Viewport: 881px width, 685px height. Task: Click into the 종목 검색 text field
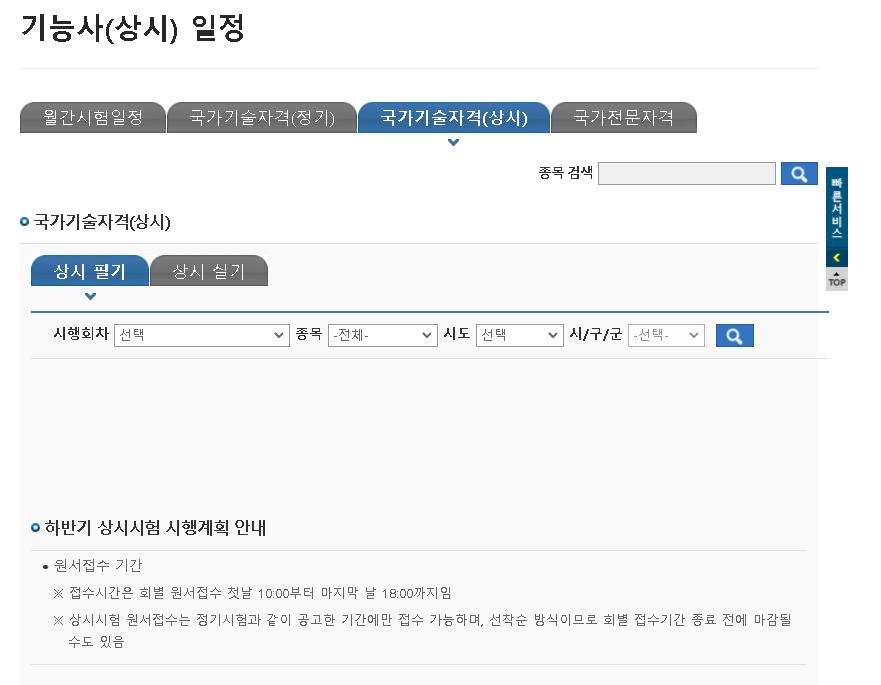687,174
